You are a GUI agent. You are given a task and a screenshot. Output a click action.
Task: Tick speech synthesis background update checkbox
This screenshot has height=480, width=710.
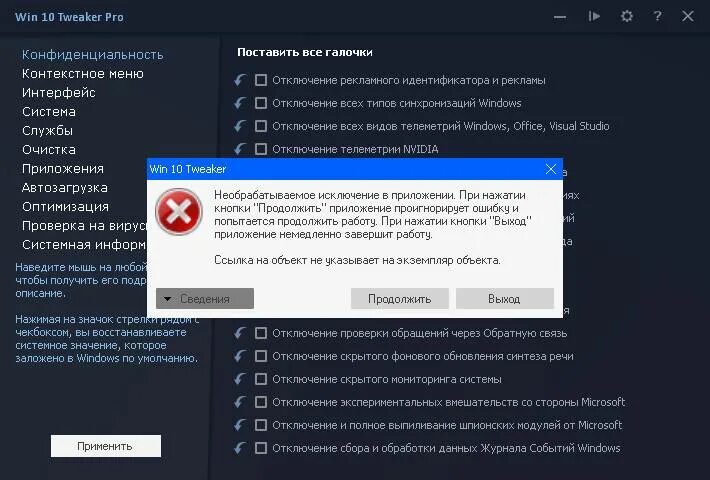[261, 356]
